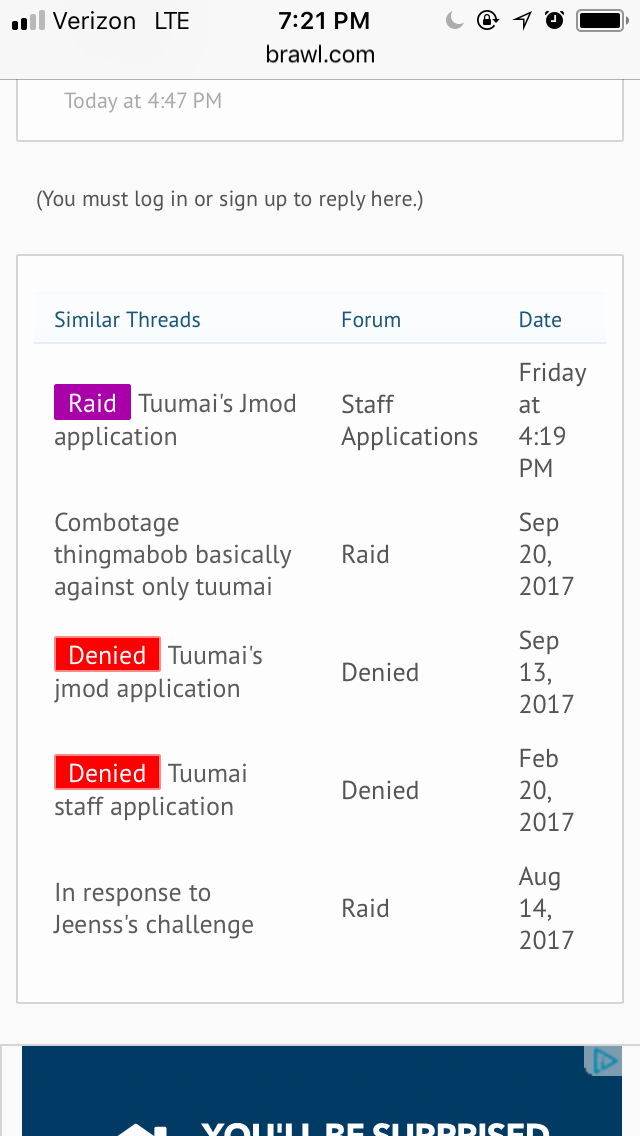Tap the battery indicator icon
Image resolution: width=640 pixels, height=1136 pixels.
click(x=601, y=20)
